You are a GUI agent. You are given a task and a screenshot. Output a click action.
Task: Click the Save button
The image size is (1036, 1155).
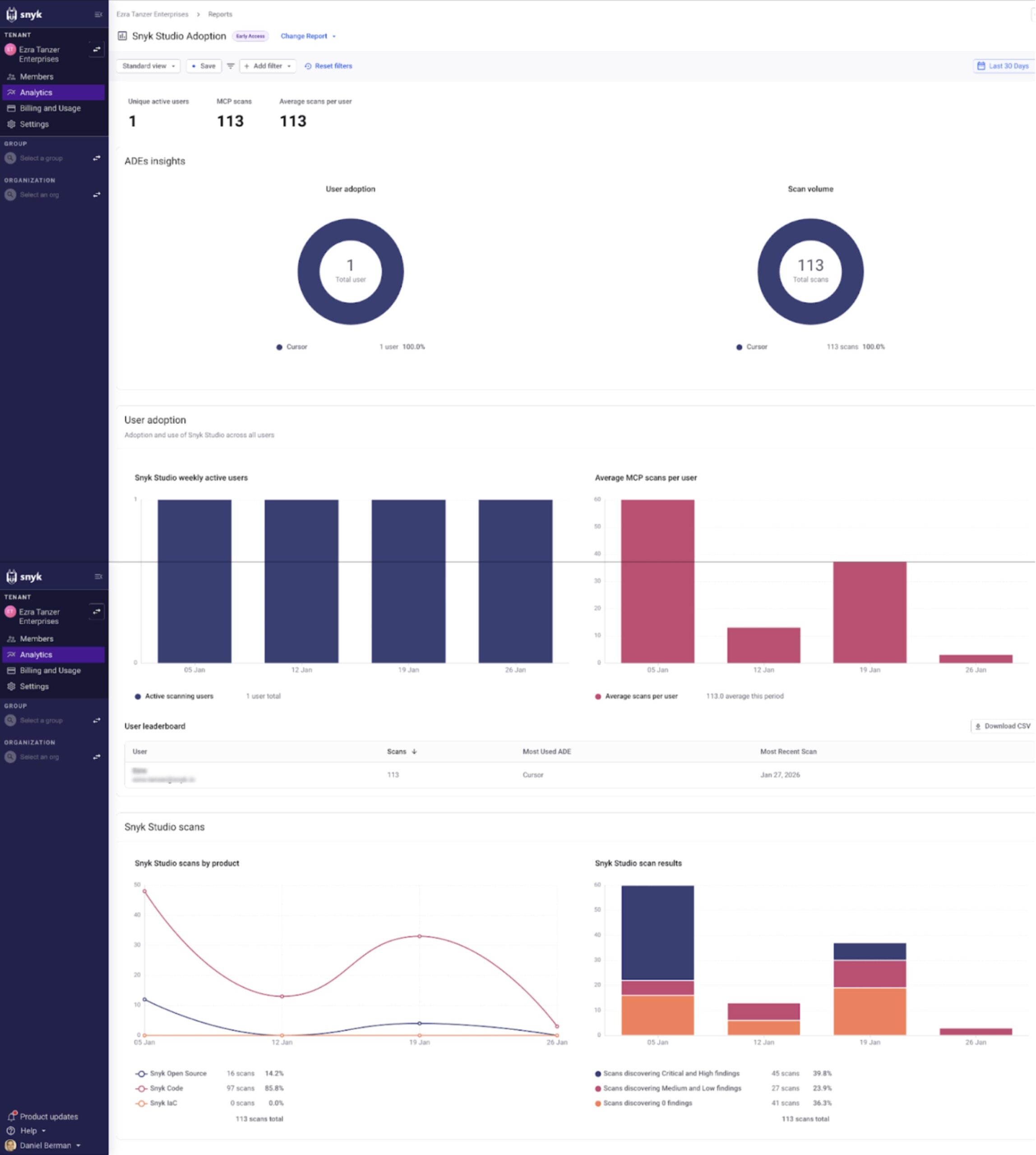click(203, 66)
